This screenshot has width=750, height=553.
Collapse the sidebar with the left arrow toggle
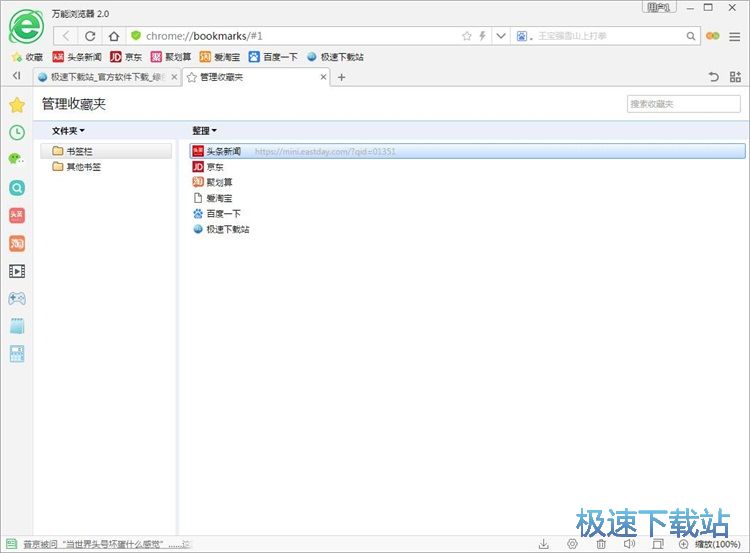point(16,77)
